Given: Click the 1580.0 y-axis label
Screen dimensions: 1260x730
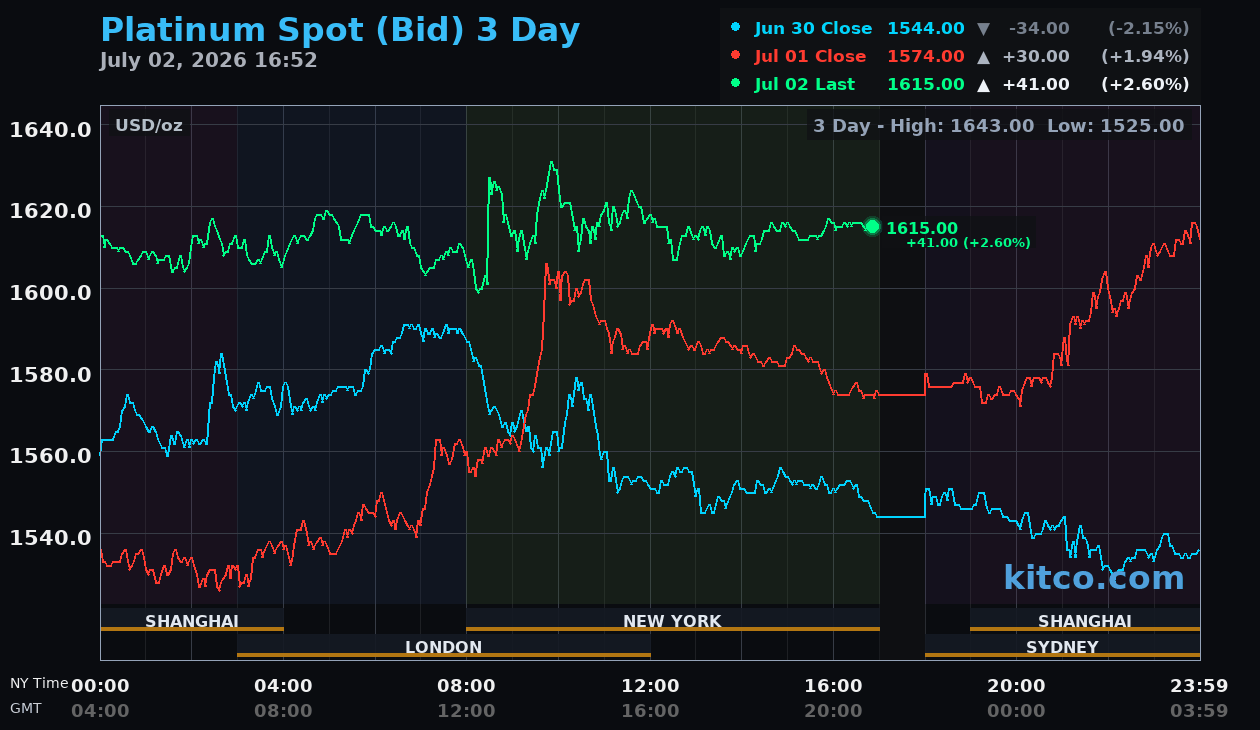Looking at the screenshot, I should click(x=51, y=374).
